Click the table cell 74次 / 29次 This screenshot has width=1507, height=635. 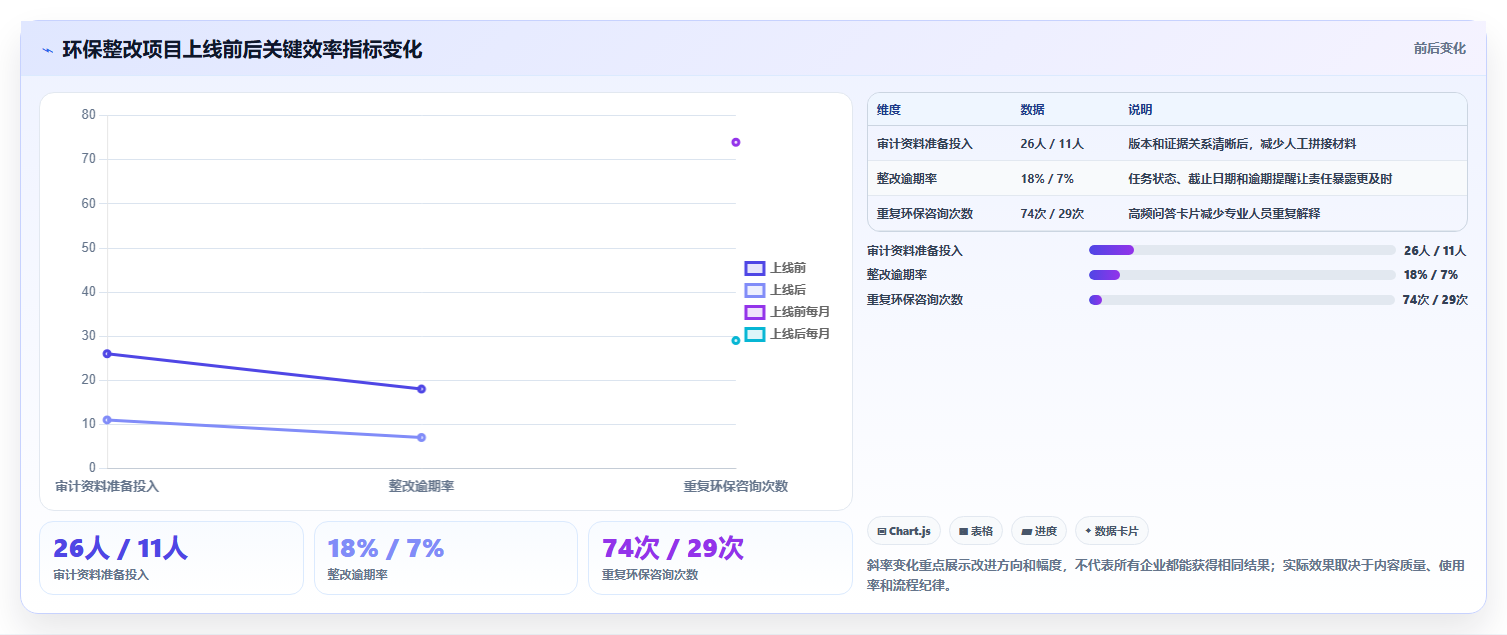(1052, 213)
